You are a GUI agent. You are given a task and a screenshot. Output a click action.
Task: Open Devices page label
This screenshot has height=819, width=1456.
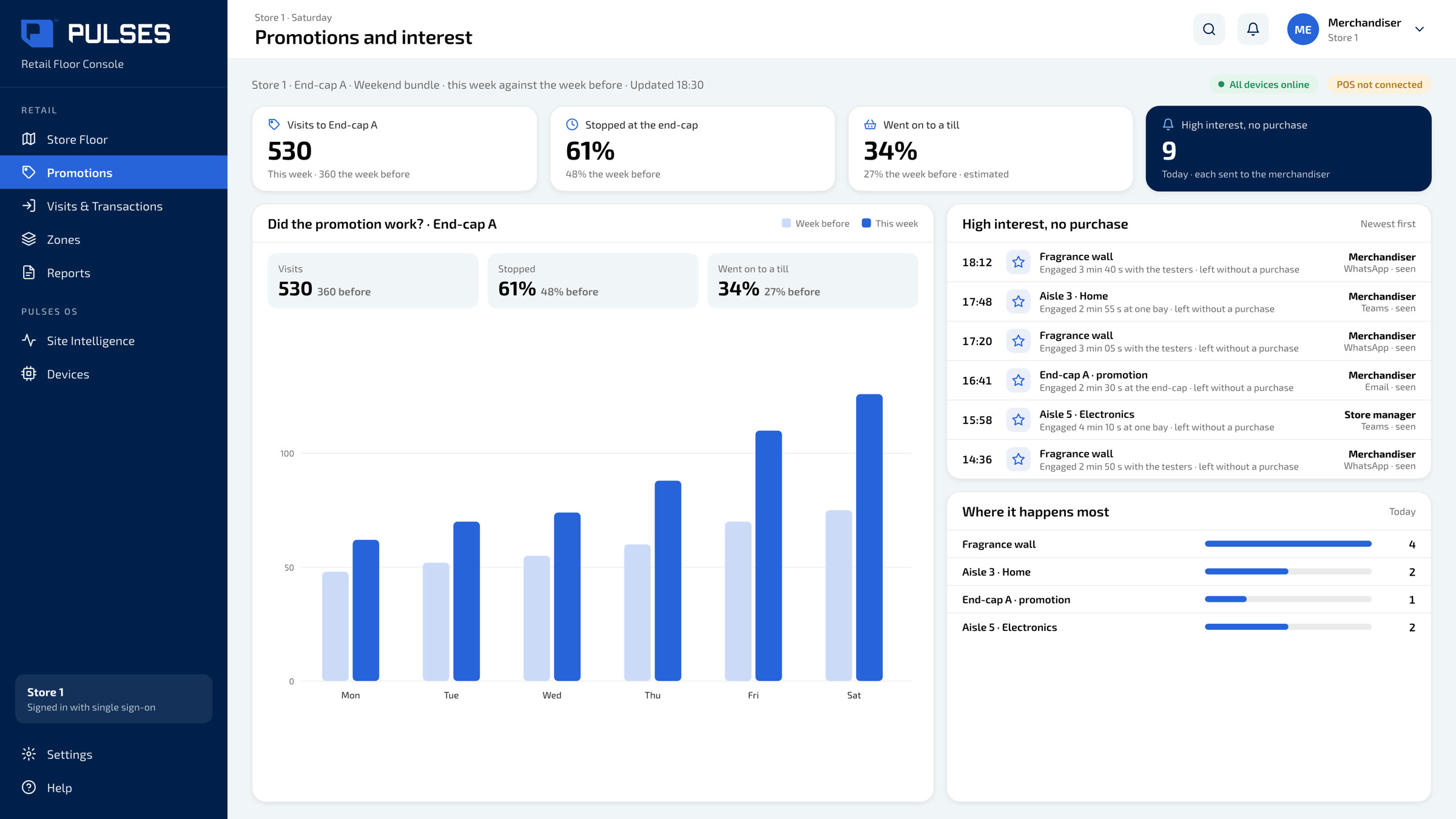(68, 374)
